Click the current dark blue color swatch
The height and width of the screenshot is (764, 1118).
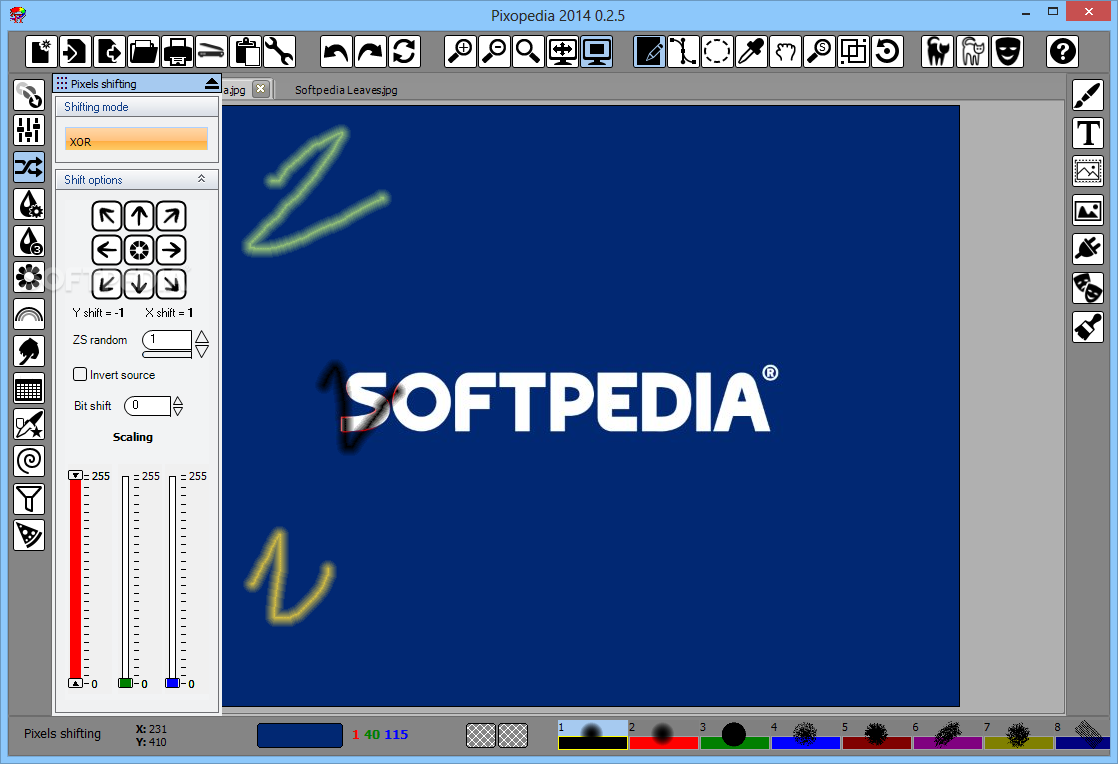point(299,735)
